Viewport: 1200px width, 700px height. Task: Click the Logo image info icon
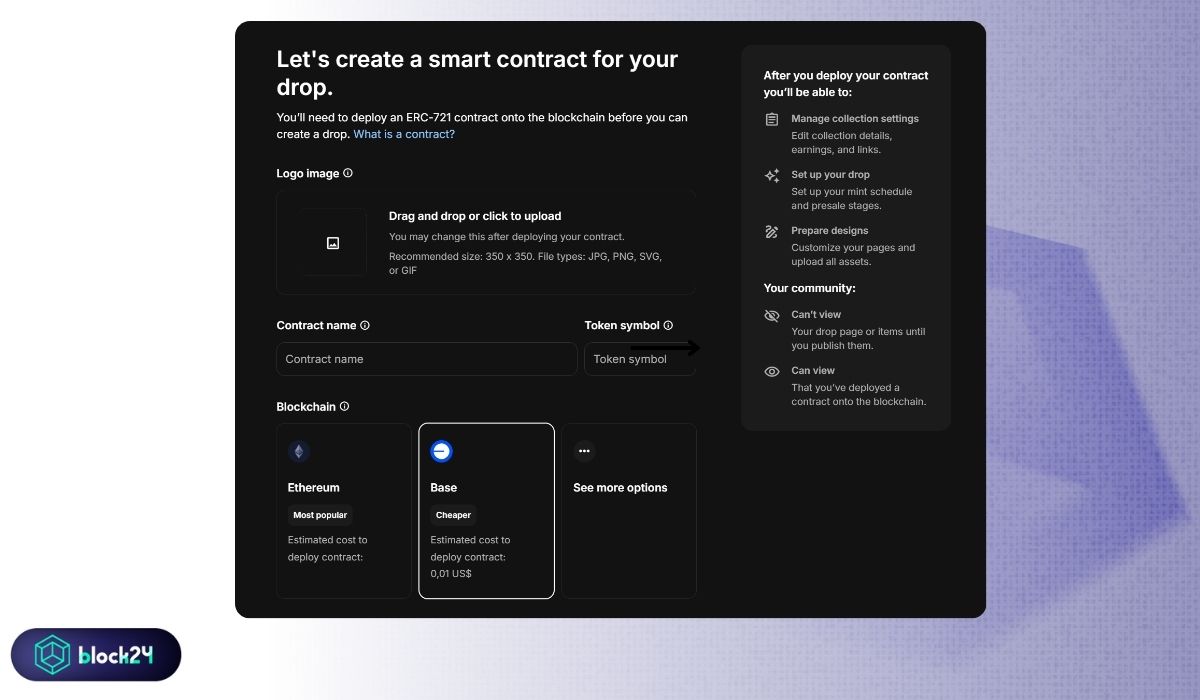[x=348, y=173]
